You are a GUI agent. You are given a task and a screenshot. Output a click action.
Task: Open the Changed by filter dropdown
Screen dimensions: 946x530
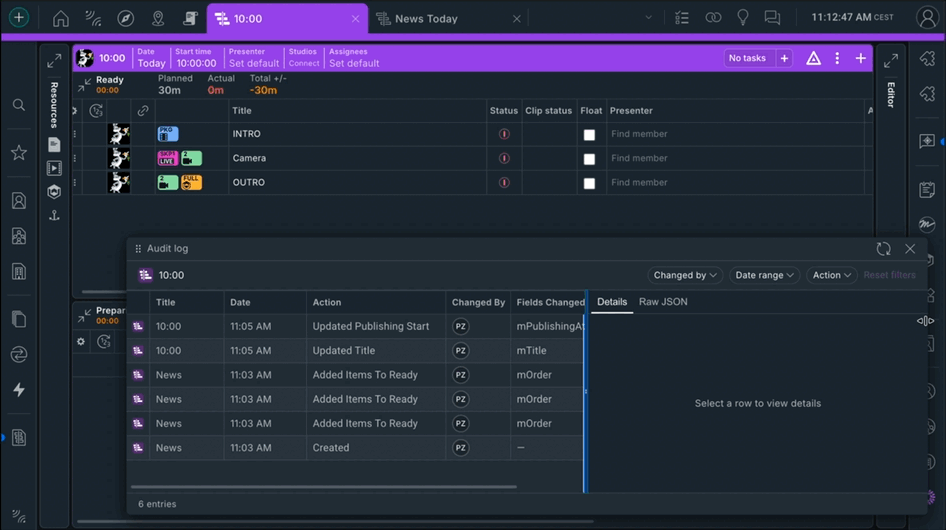point(685,275)
